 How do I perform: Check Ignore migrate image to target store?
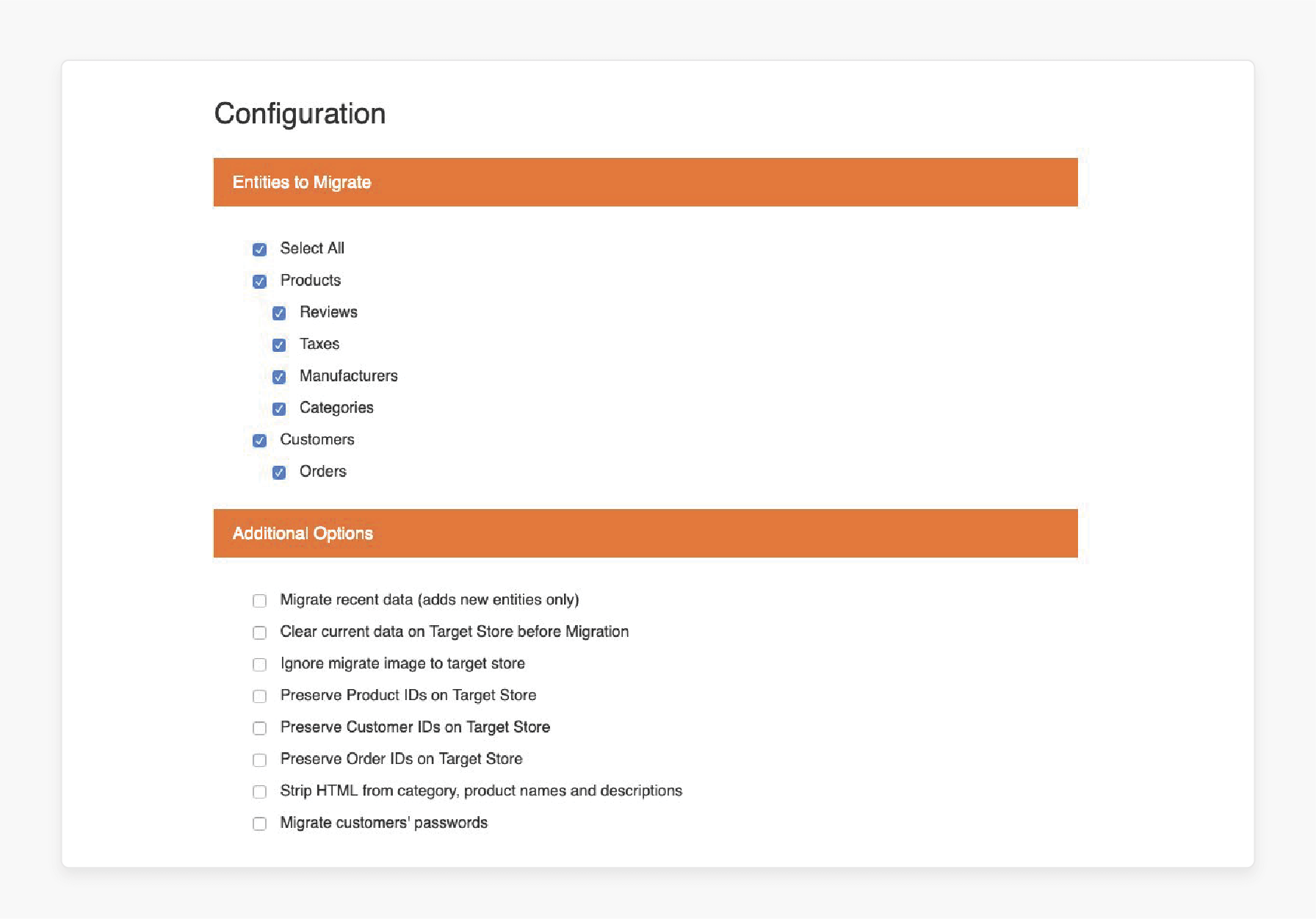259,665
